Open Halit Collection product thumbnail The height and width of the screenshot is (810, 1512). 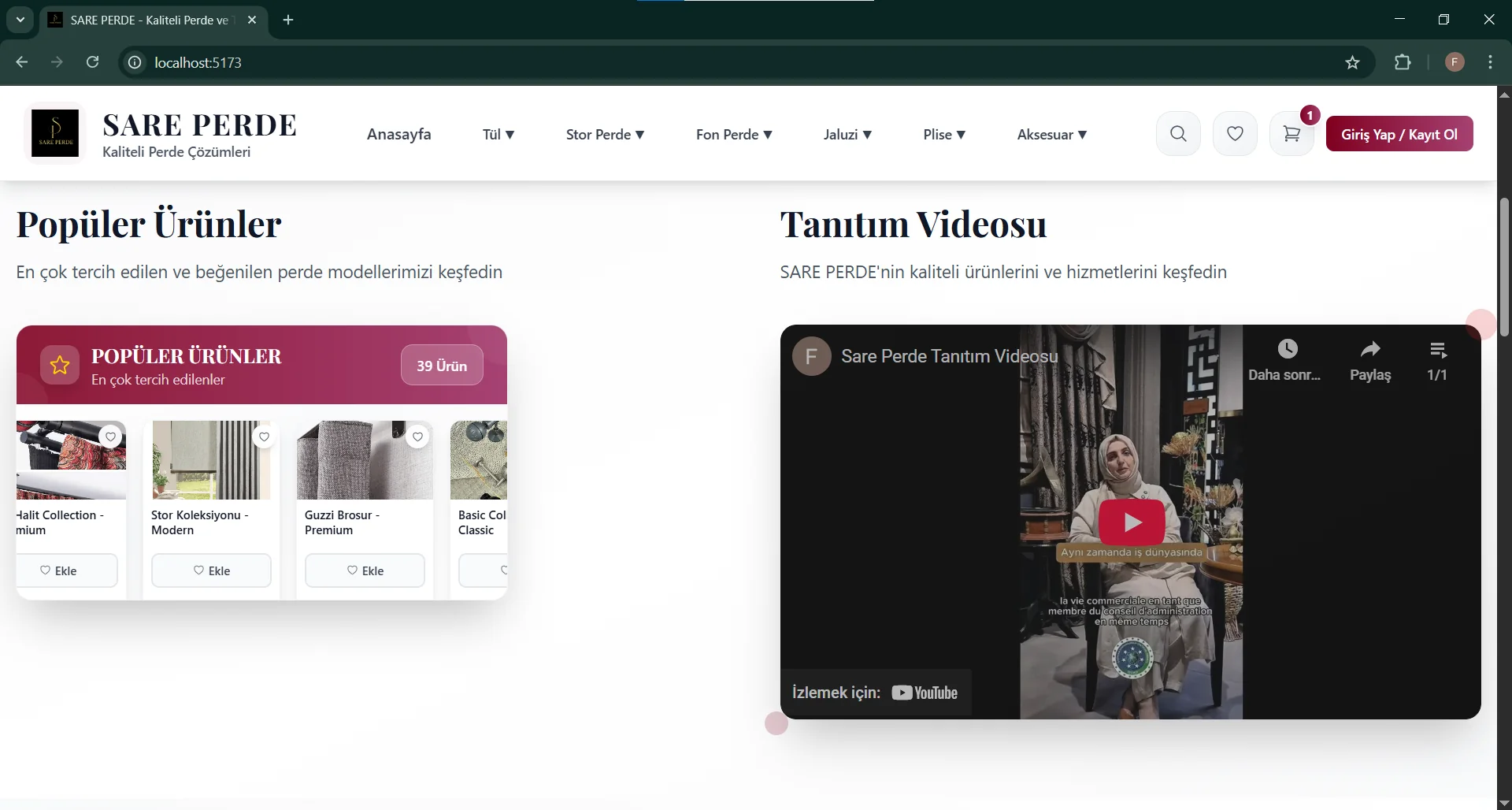71,460
